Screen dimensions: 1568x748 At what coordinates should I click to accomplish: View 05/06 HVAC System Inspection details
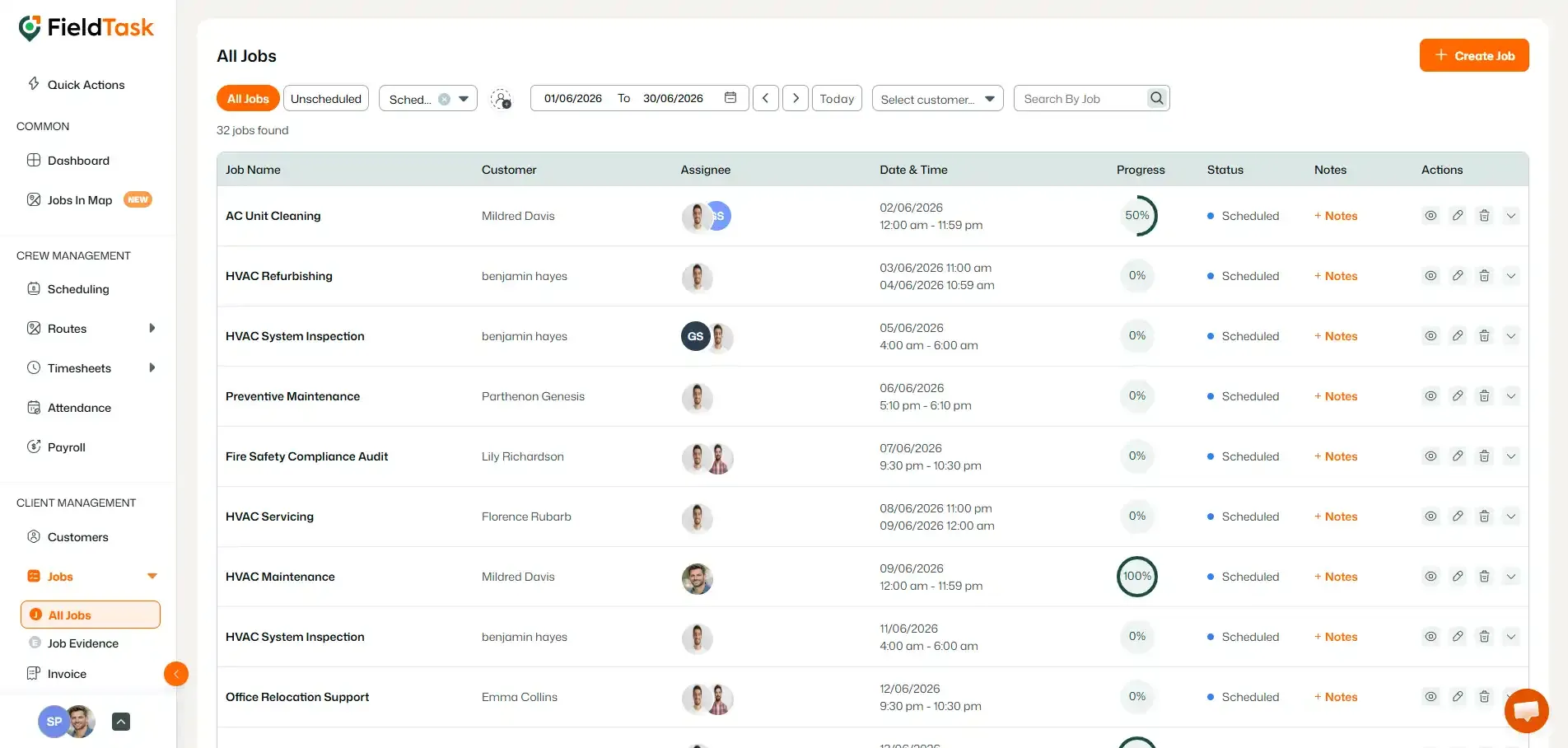(x=1431, y=336)
